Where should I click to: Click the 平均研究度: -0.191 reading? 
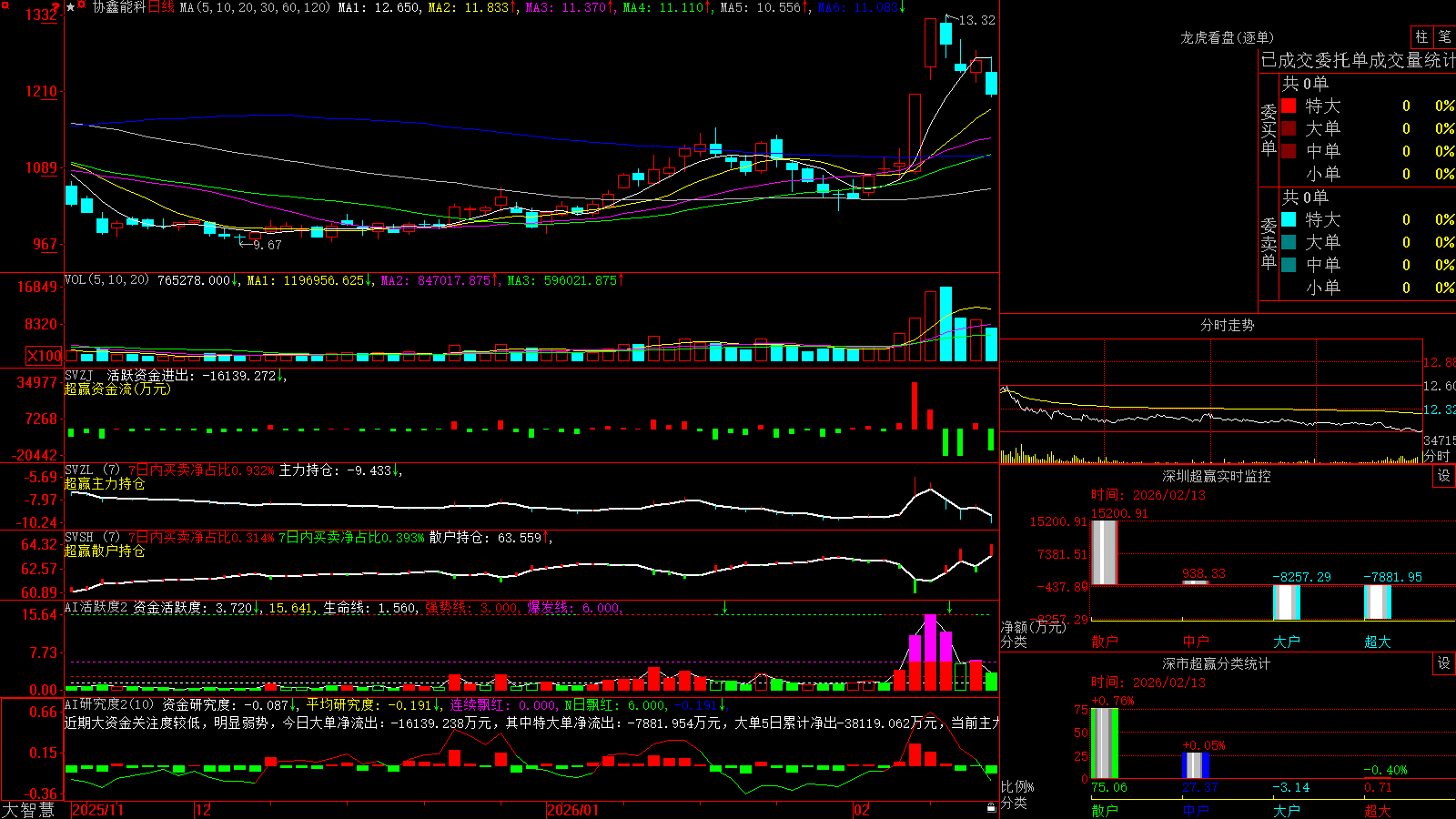pyautogui.click(x=369, y=704)
